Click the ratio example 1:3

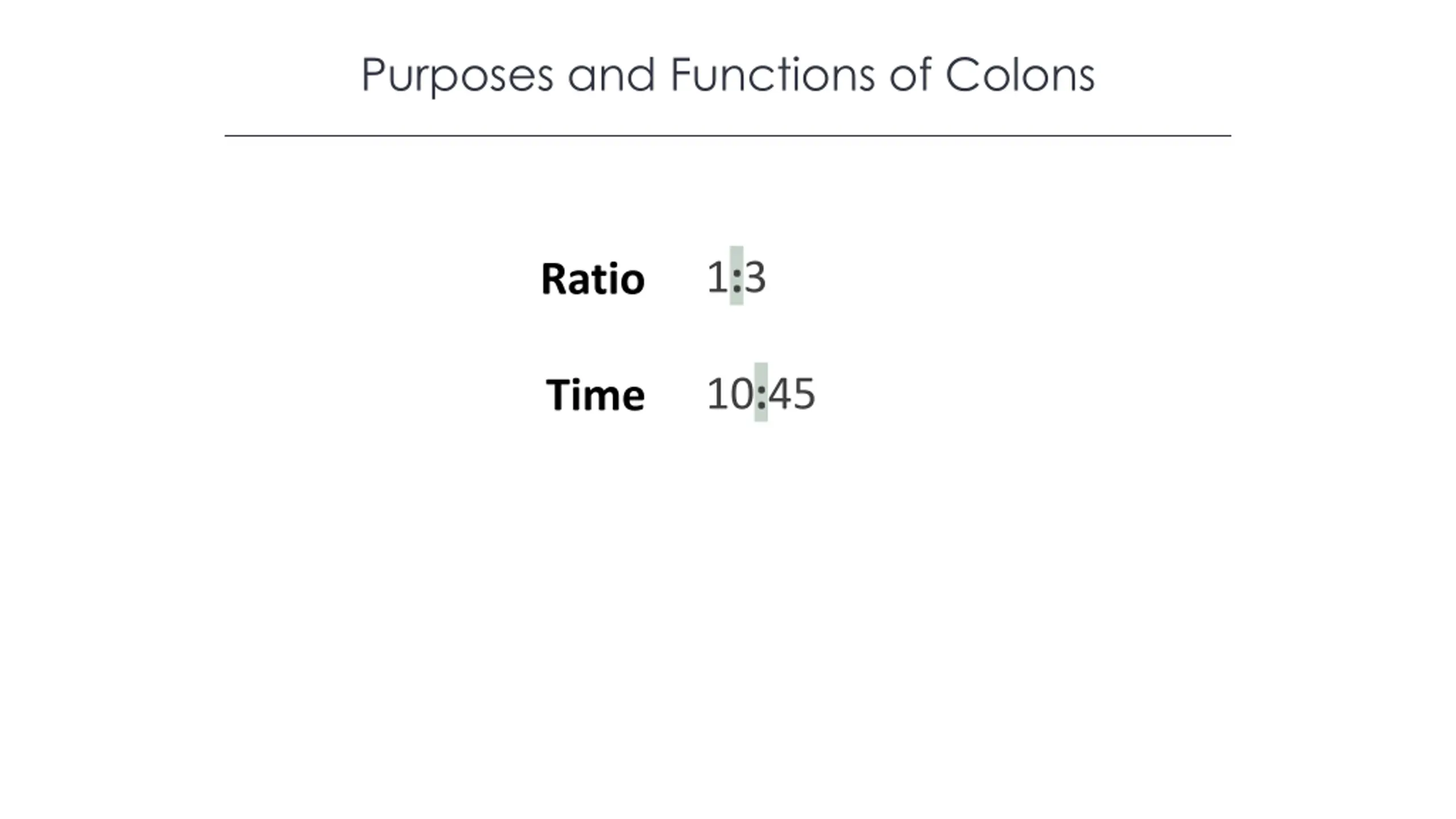coord(737,277)
